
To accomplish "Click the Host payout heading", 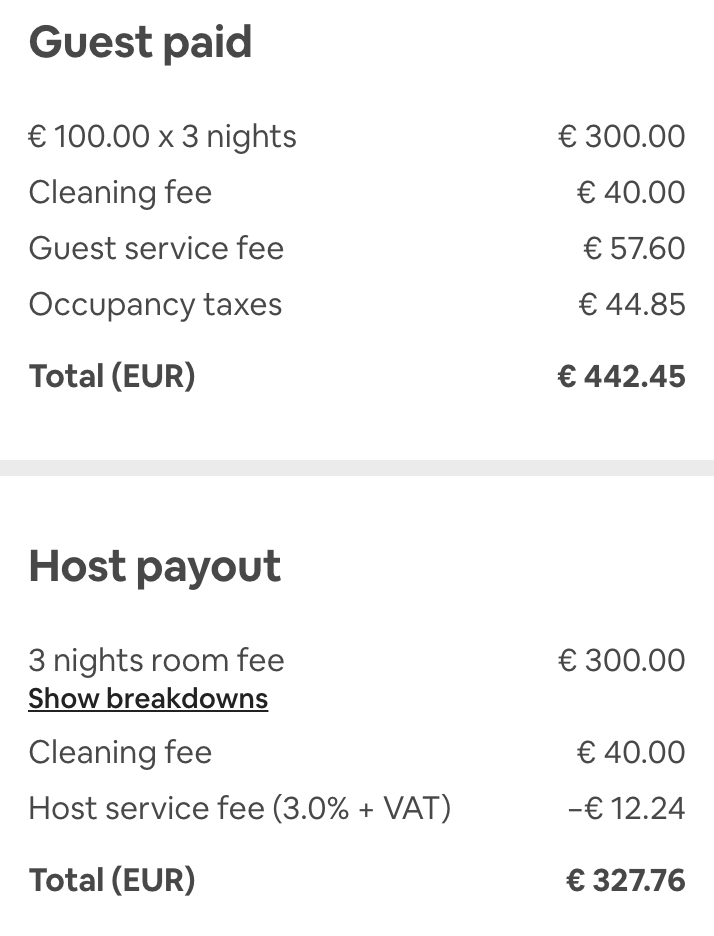I will 155,566.
